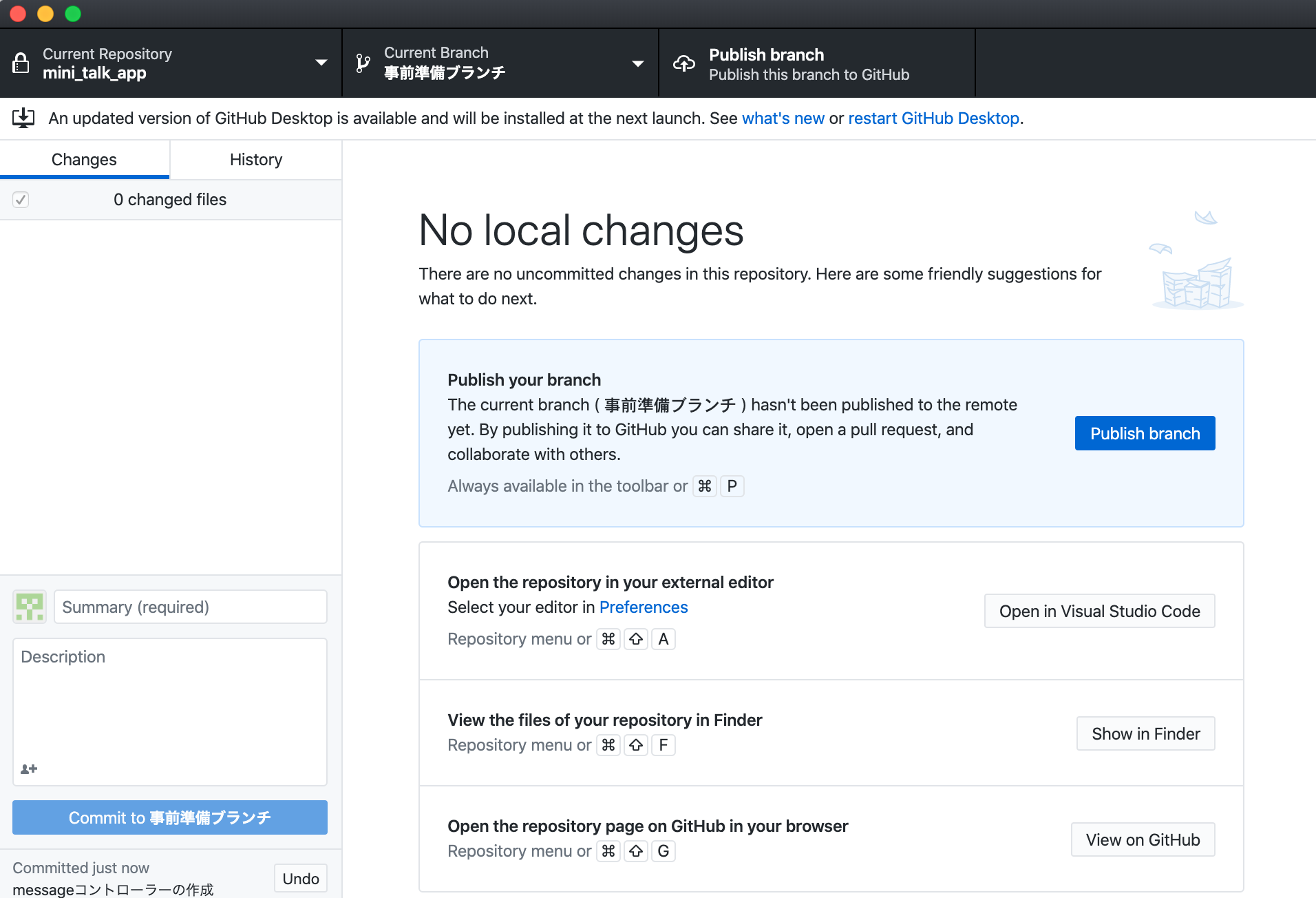Open the Preferences link
Viewport: 1316px width, 898px height.
pos(643,607)
